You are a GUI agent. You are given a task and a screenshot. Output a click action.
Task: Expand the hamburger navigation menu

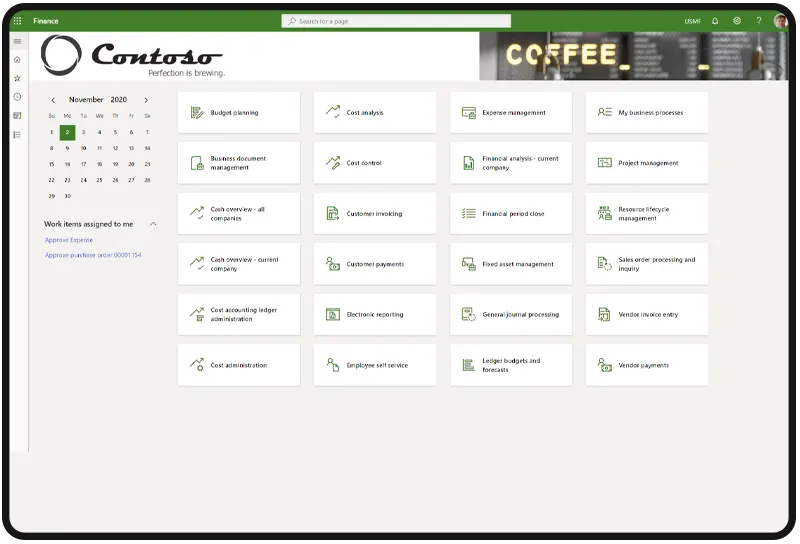(x=17, y=41)
